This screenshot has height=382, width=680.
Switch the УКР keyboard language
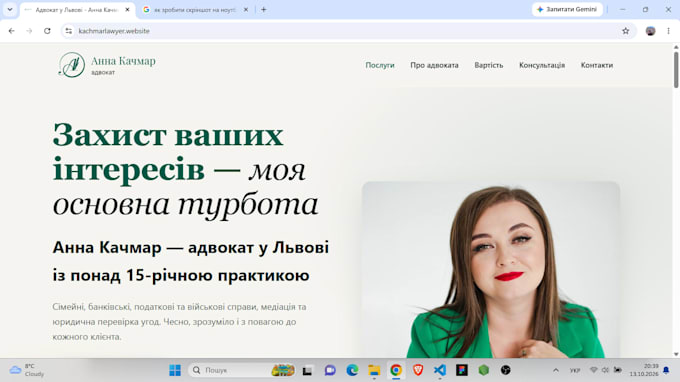[x=575, y=370]
